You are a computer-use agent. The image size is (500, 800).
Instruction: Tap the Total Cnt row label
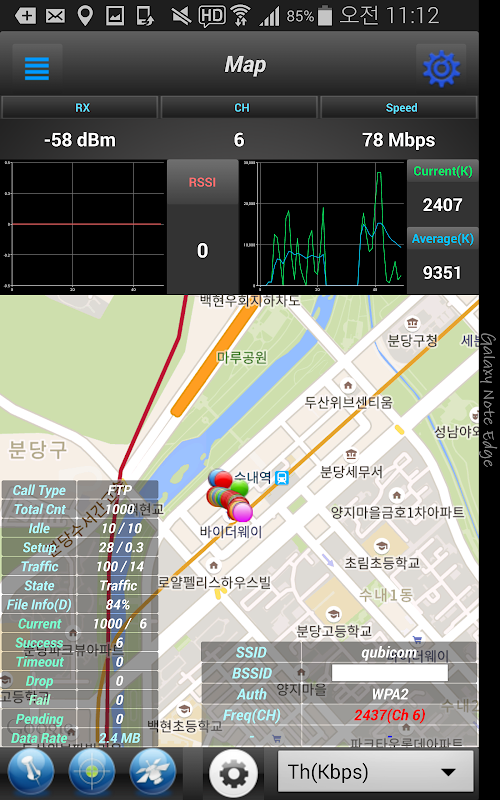[39, 509]
